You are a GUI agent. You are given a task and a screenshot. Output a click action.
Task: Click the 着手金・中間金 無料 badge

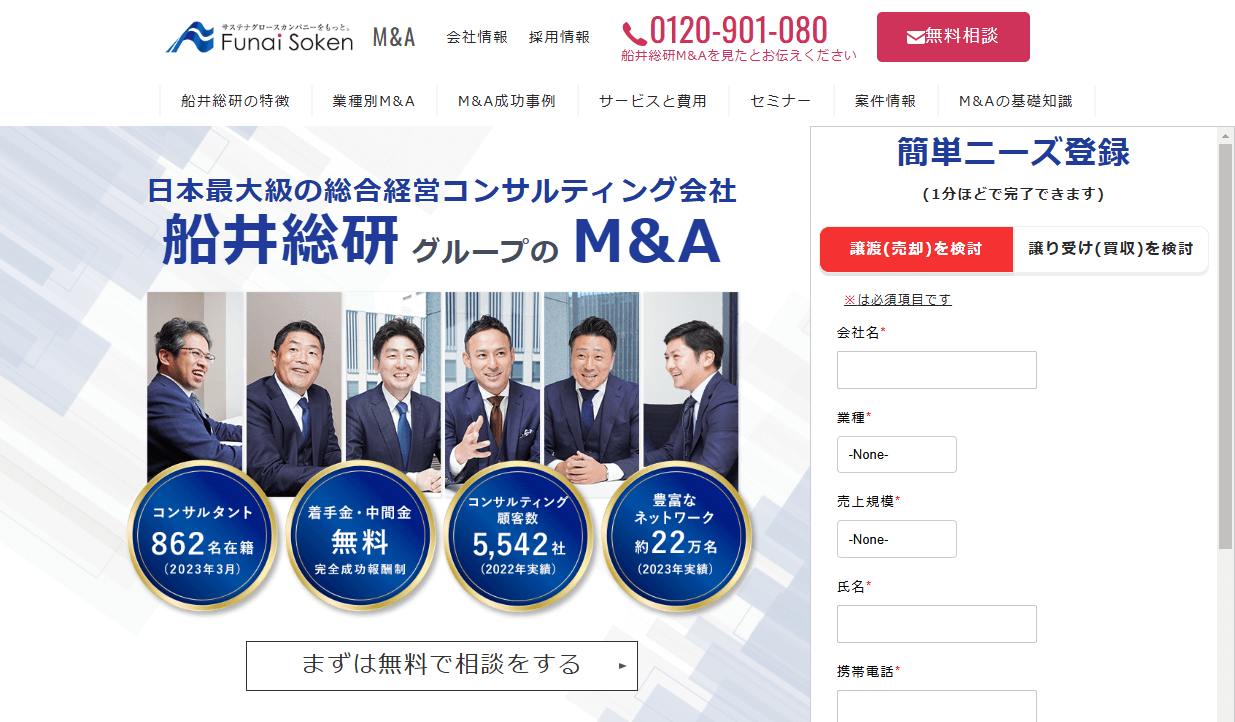(360, 537)
